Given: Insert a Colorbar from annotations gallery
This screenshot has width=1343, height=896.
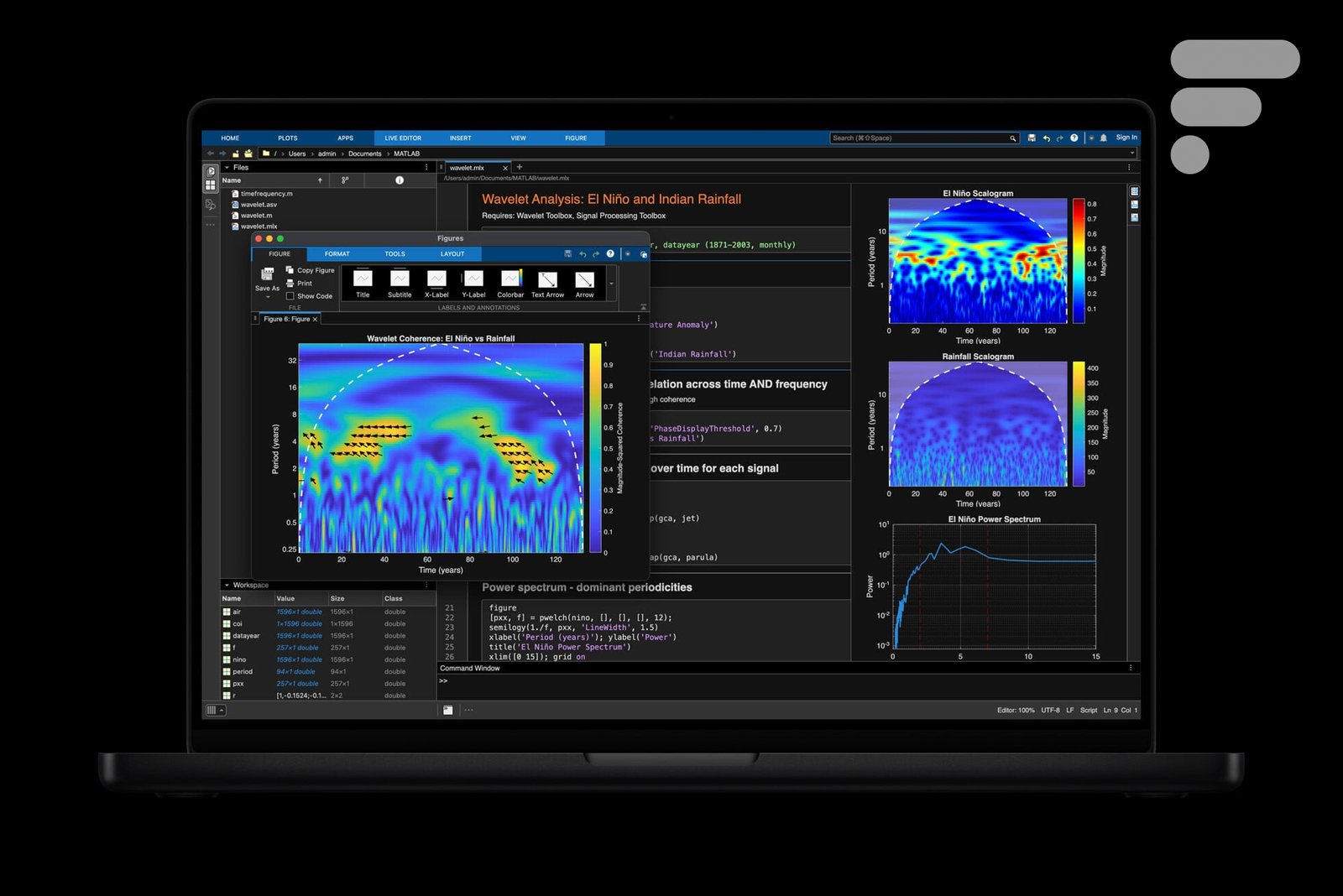Looking at the screenshot, I should [x=510, y=280].
